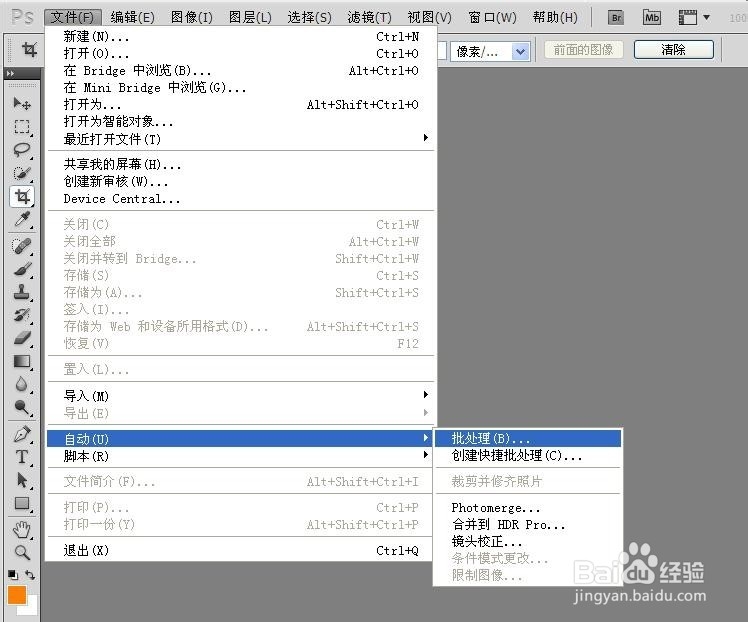Viewport: 748px width, 622px height.
Task: Select the Quick Selection tool
Action: tap(22, 173)
